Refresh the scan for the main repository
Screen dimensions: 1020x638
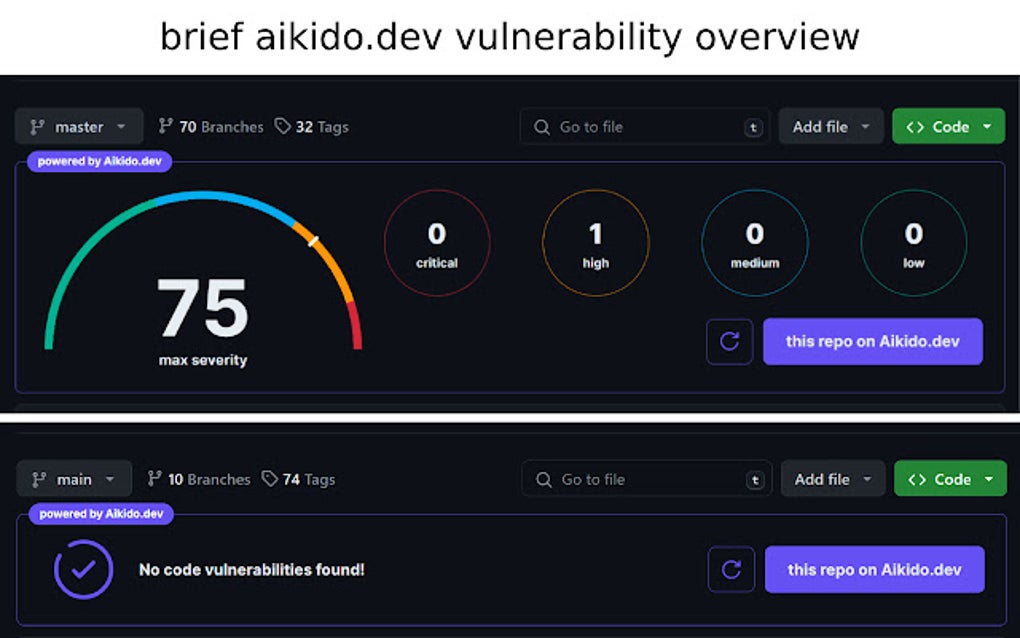tap(731, 569)
